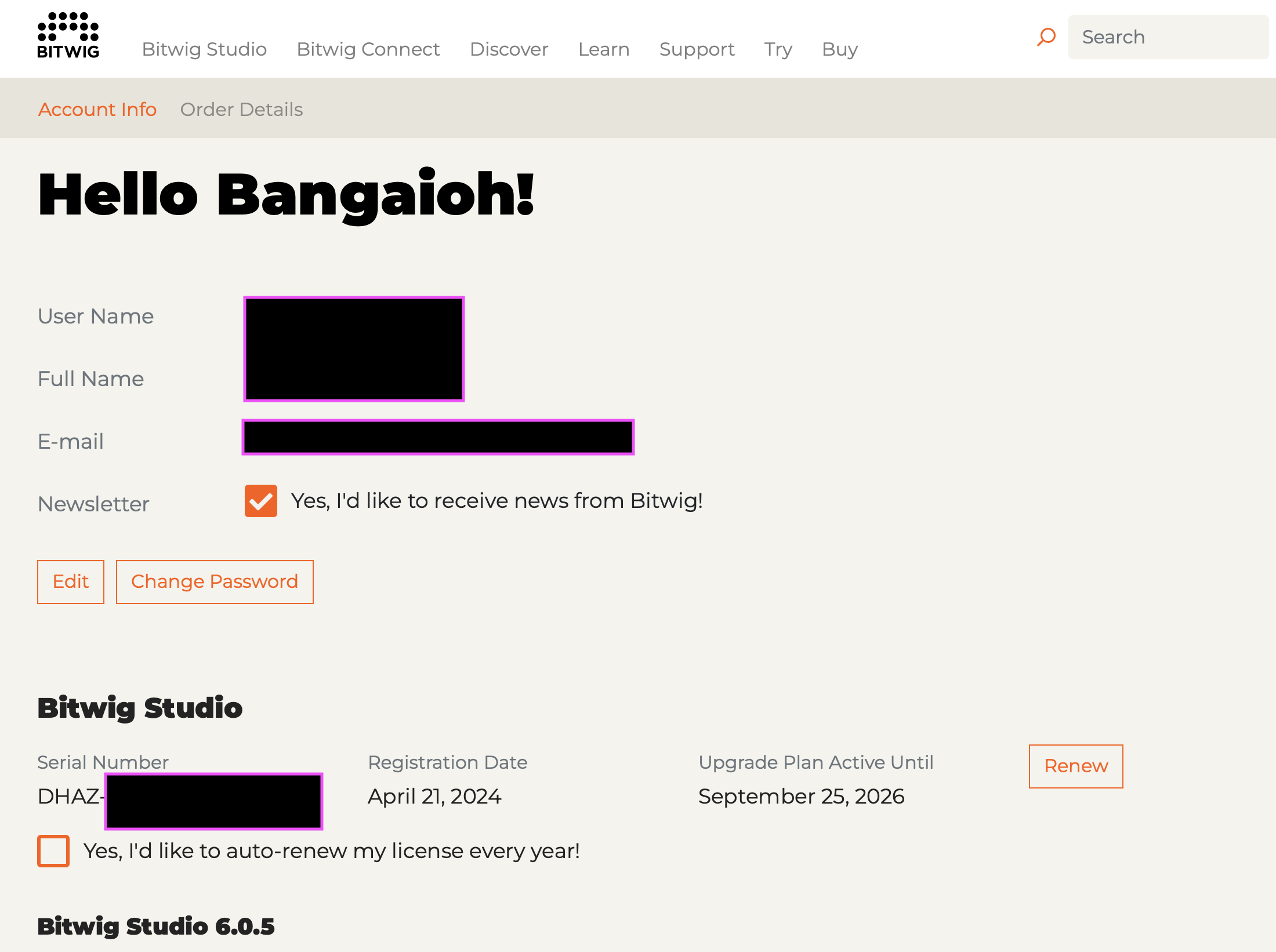Switch to the Account Info tab
This screenshot has height=952, width=1276.
(x=97, y=110)
